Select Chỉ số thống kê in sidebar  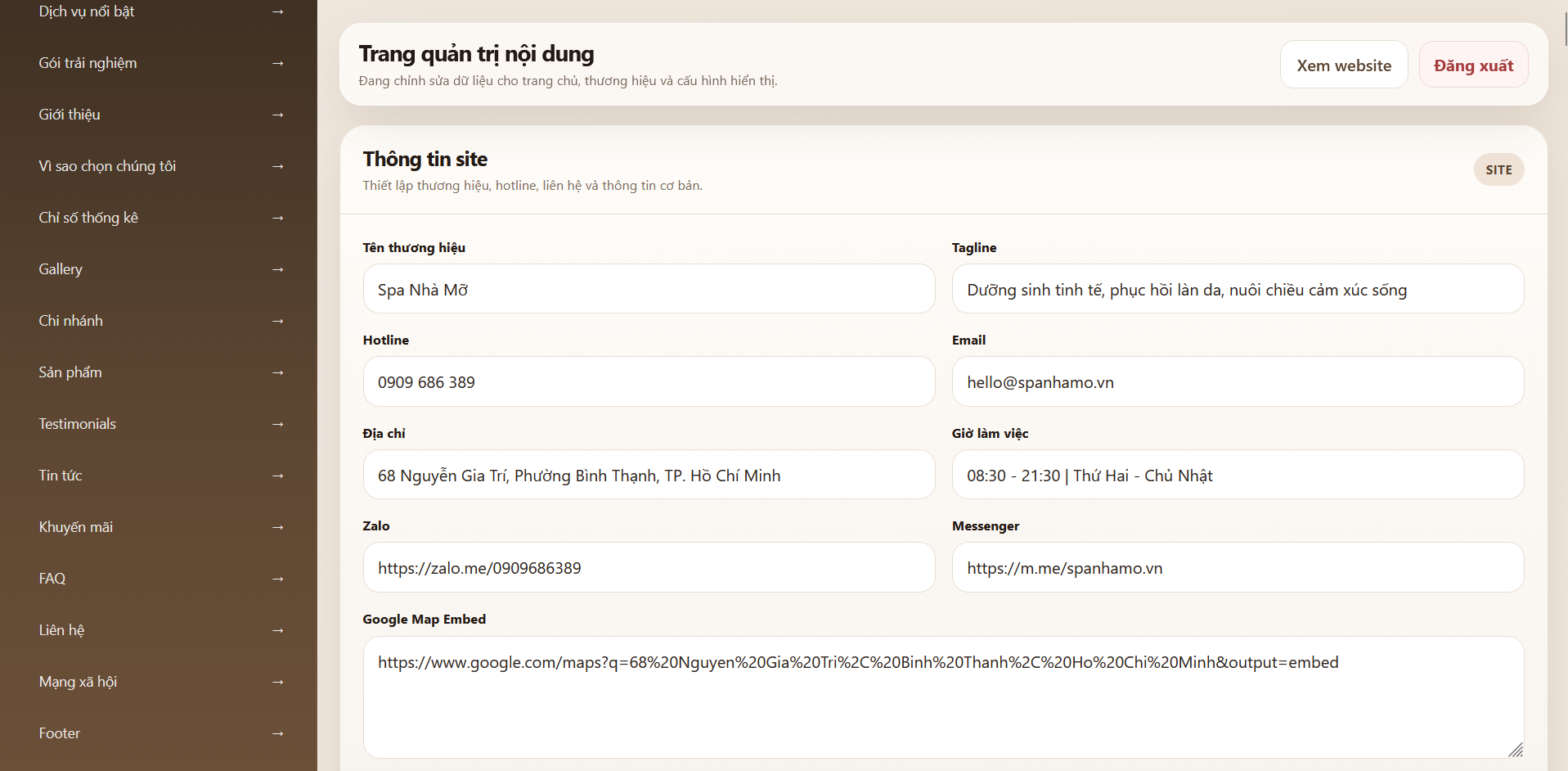(88, 218)
